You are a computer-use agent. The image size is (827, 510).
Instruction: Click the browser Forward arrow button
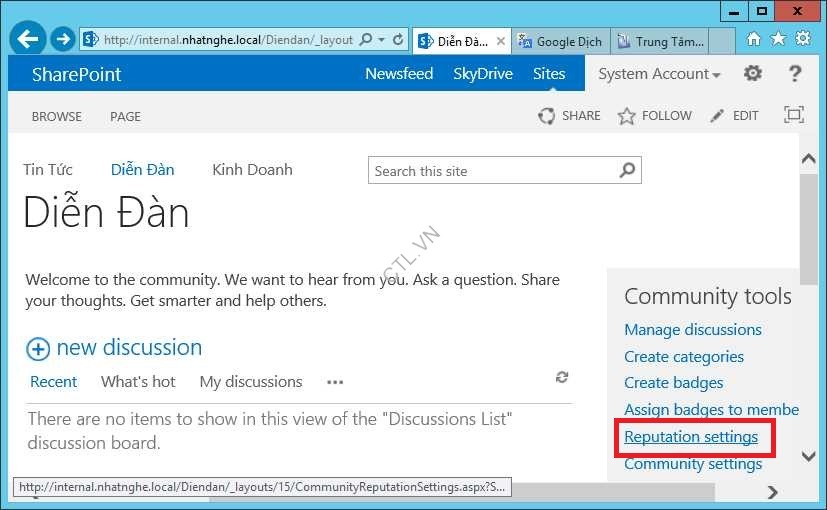tap(63, 39)
